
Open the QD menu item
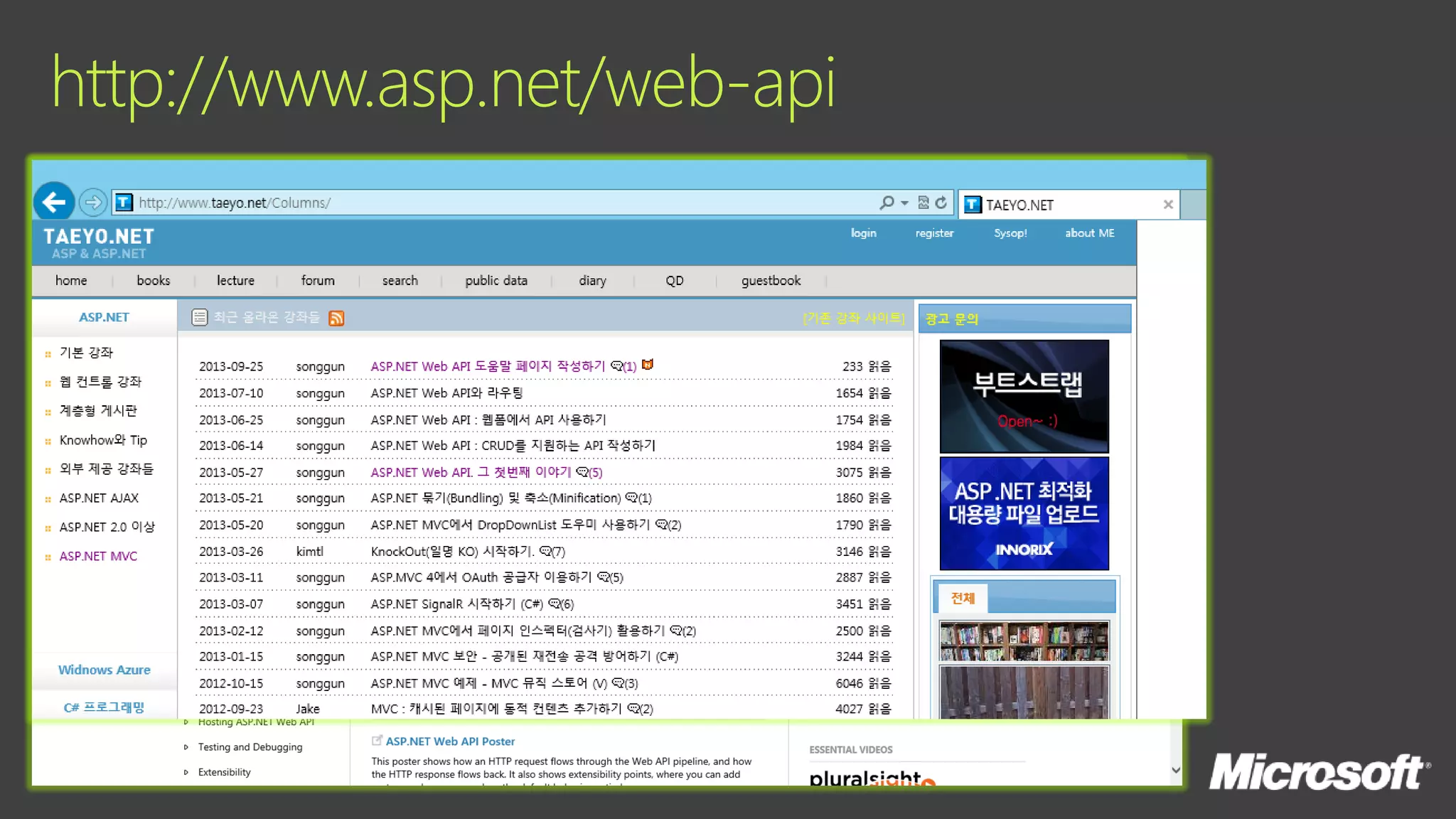(675, 281)
